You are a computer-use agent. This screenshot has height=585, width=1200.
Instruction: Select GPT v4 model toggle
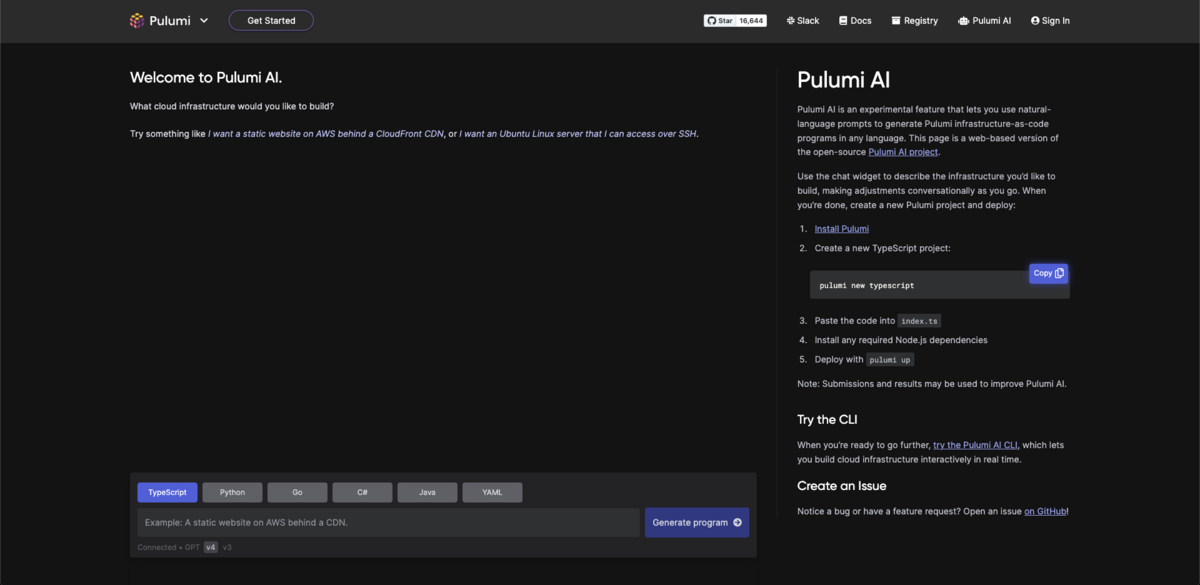point(211,547)
